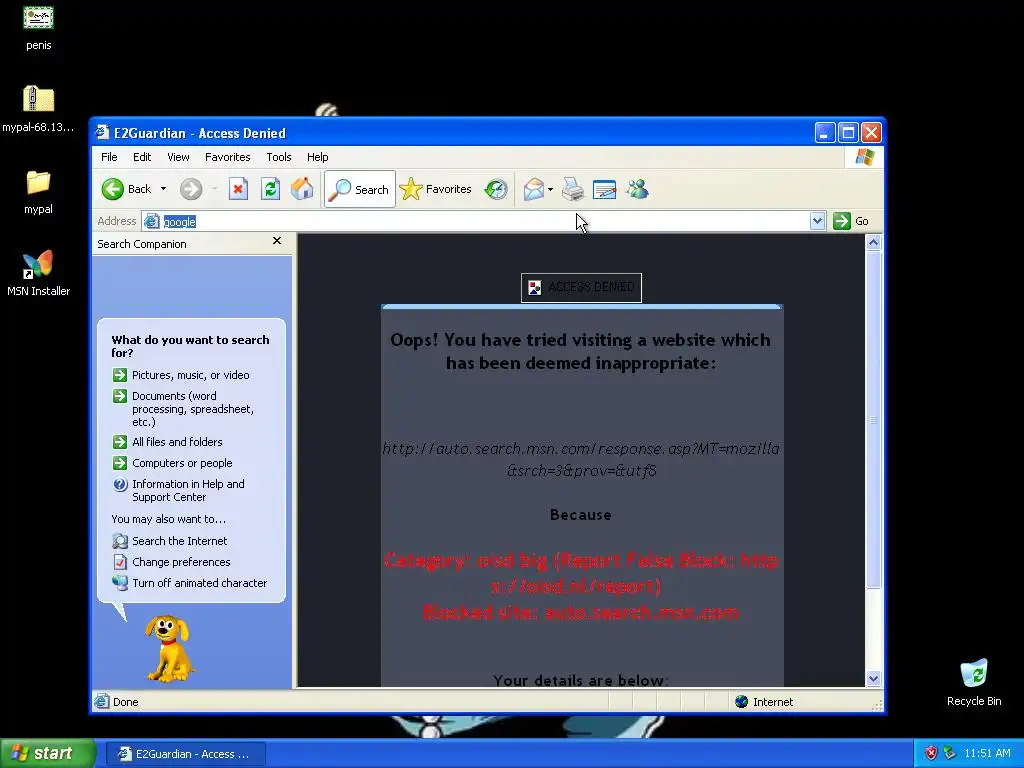This screenshot has width=1024, height=768.
Task: Click the red Blocked site text line
Action: tap(581, 613)
